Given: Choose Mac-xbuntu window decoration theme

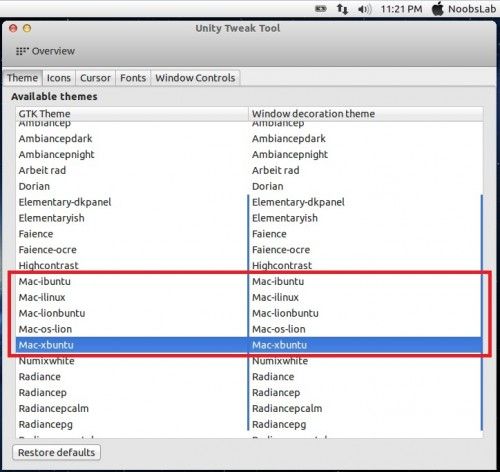Looking at the screenshot, I should (x=366, y=345).
